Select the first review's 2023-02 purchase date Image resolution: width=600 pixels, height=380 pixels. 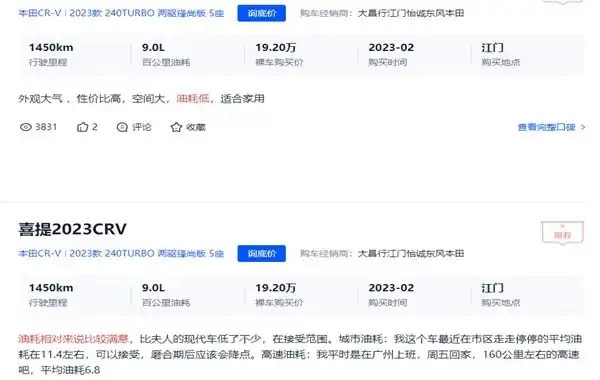click(391, 47)
